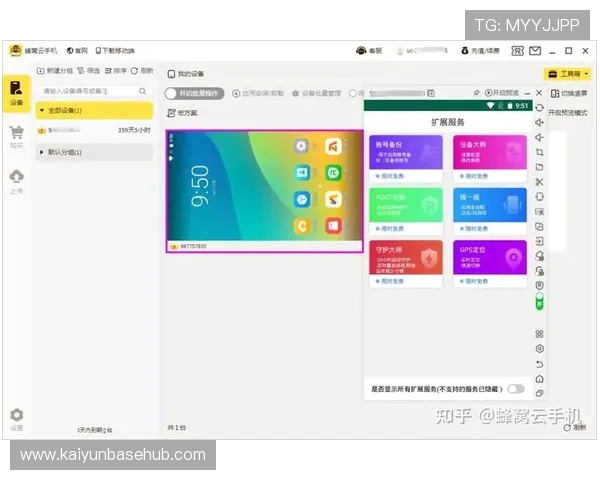The width and height of the screenshot is (600, 480).
Task: Click 刷新 refresh above the device list
Action: 142,71
